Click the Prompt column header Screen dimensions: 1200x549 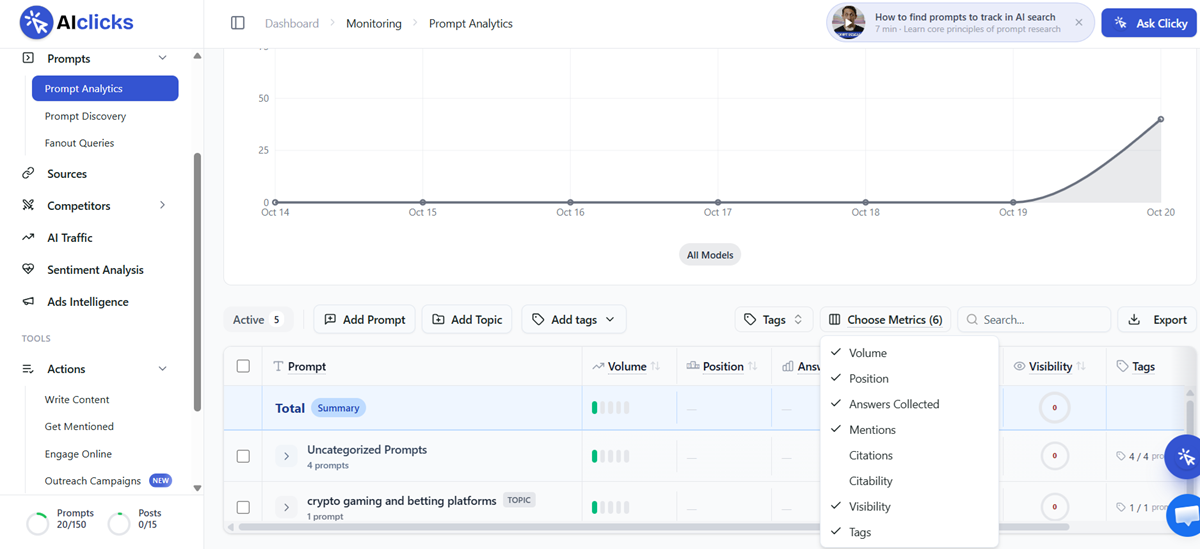(x=300, y=366)
